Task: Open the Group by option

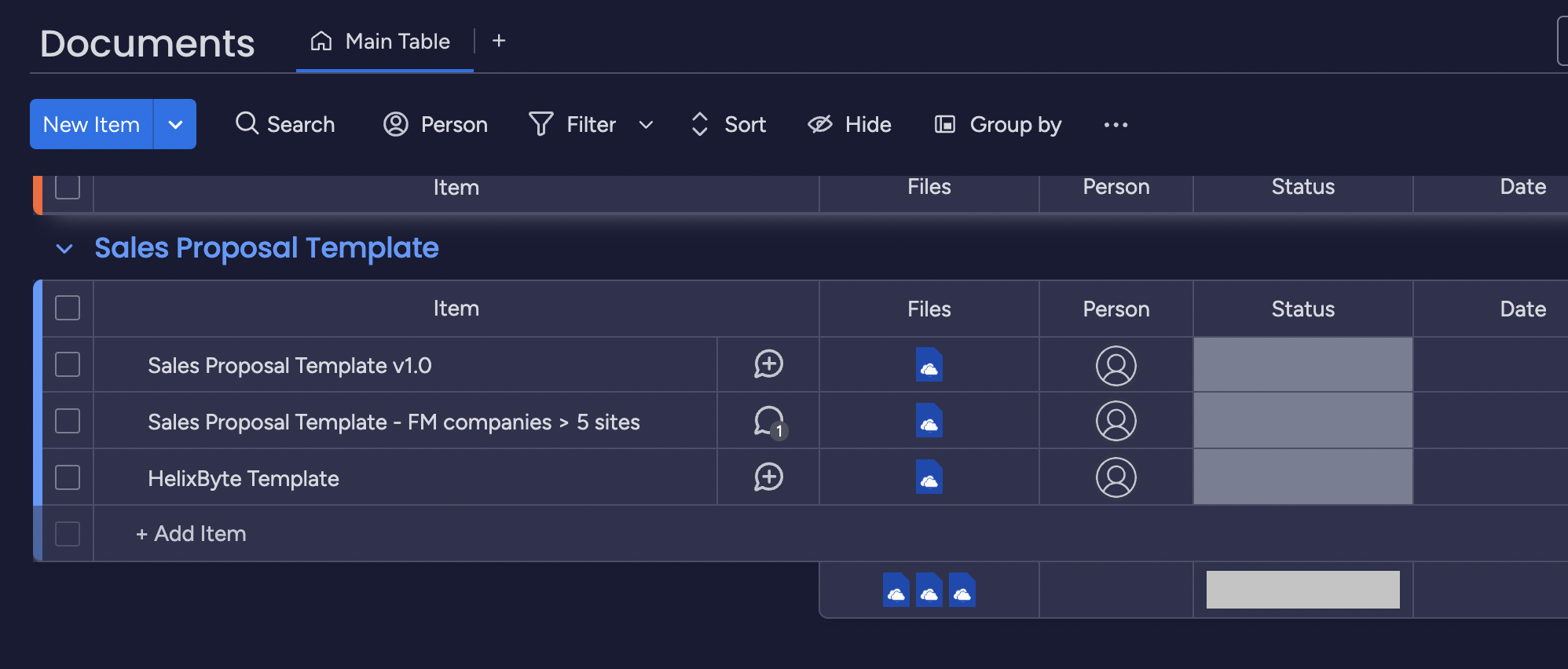Action: pyautogui.click(x=998, y=125)
